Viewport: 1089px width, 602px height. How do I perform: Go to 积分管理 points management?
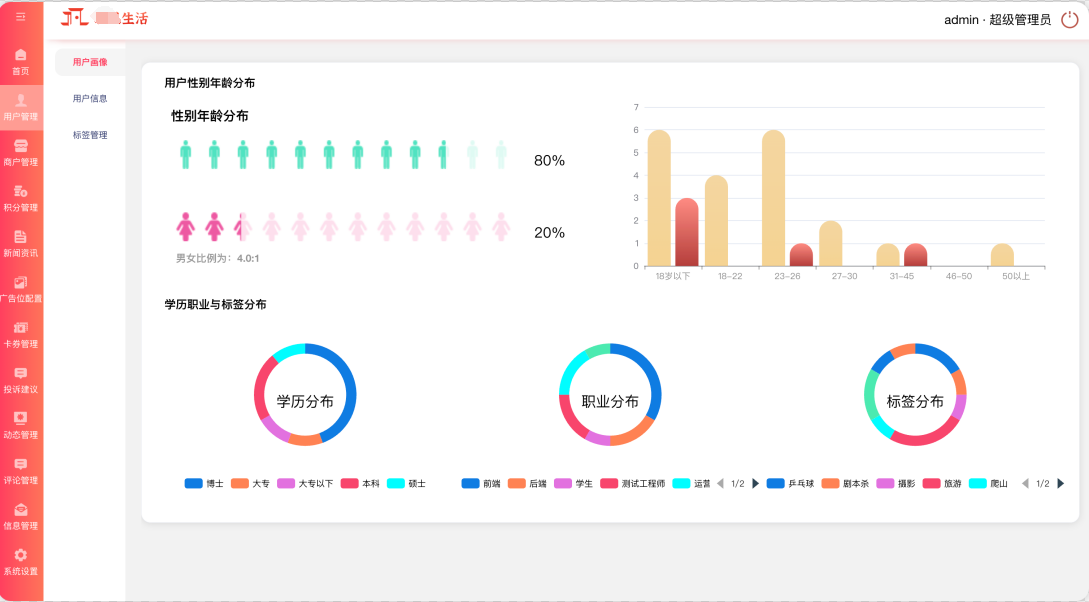tap(21, 198)
